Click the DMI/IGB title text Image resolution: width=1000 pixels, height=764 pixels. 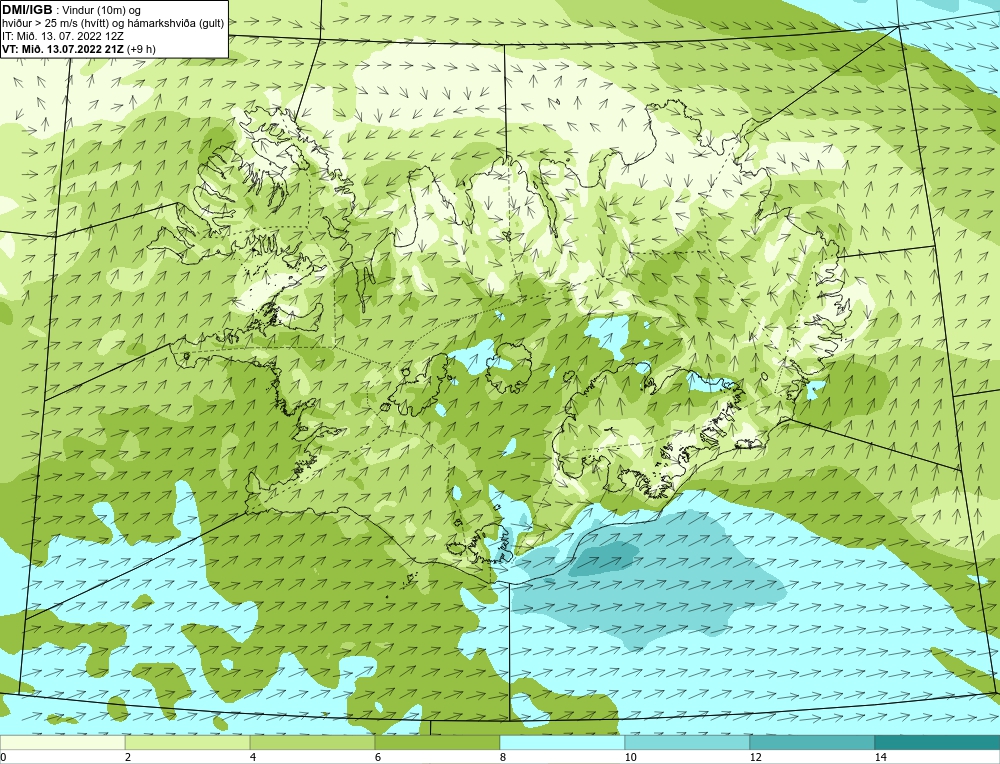tap(27, 10)
